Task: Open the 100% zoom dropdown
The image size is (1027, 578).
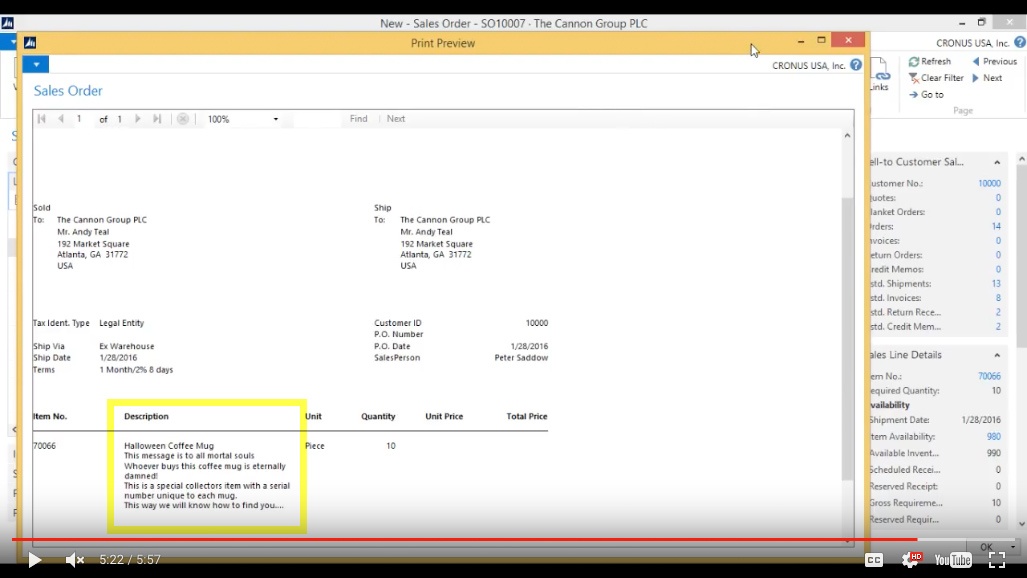Action: [276, 119]
